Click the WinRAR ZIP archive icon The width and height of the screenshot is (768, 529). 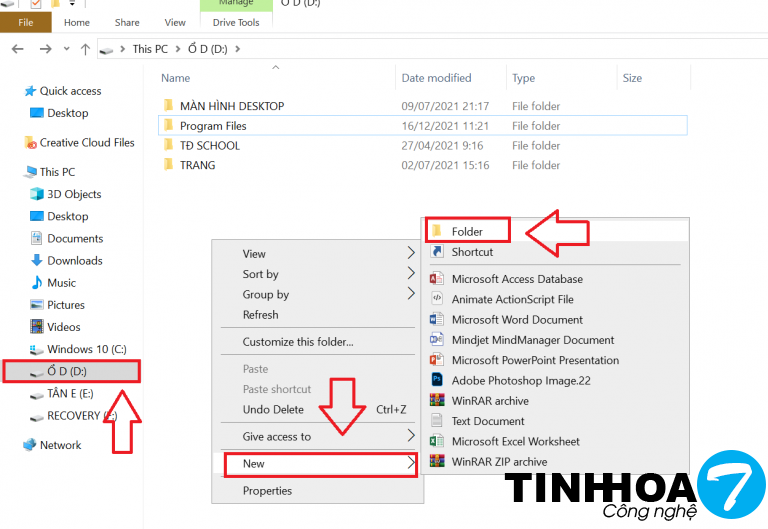436,461
